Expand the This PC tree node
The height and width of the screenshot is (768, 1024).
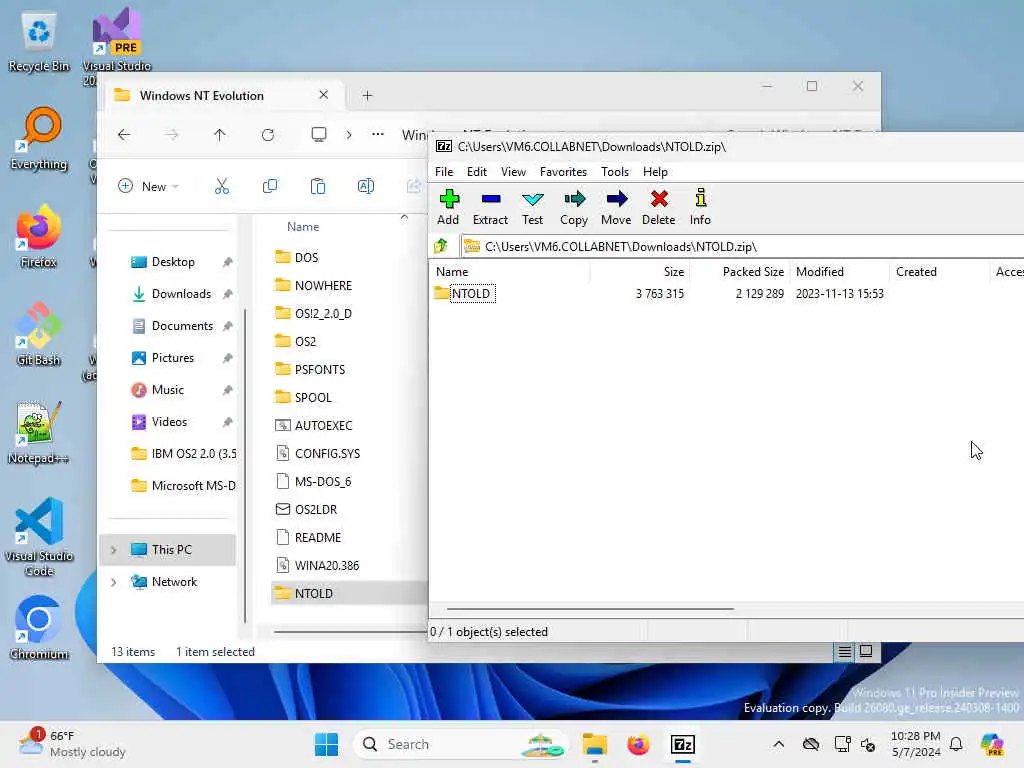114,550
